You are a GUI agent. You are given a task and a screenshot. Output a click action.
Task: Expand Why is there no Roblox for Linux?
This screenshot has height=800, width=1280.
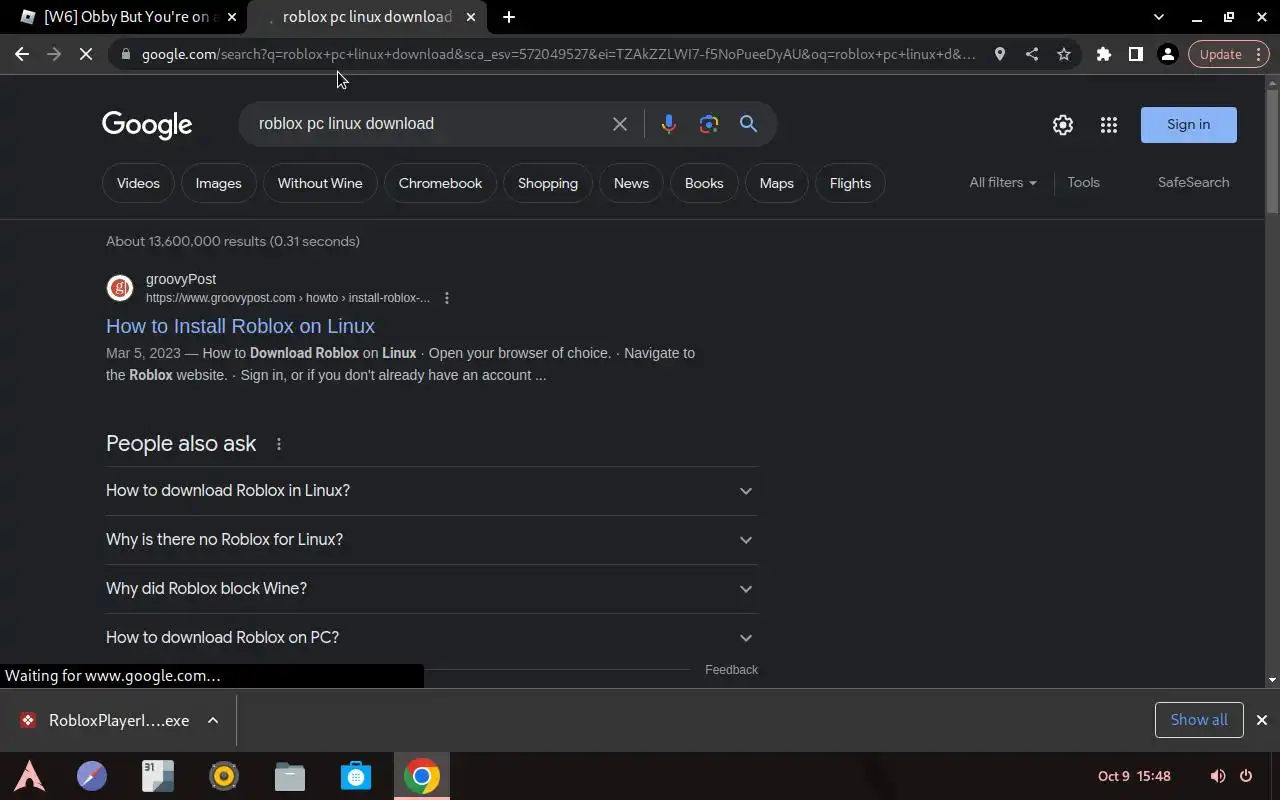click(x=432, y=540)
